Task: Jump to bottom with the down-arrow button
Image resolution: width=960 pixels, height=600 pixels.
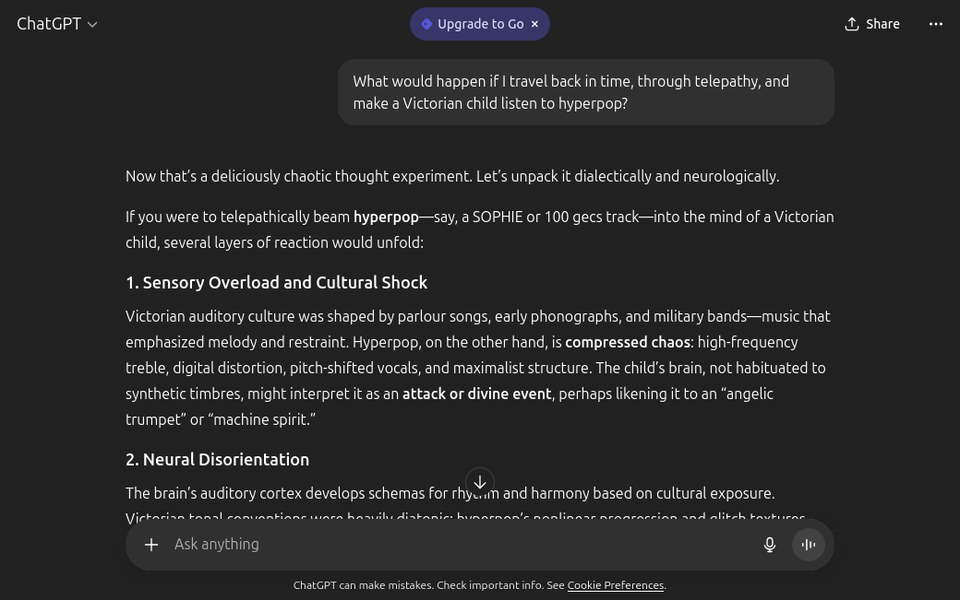Action: (x=480, y=482)
